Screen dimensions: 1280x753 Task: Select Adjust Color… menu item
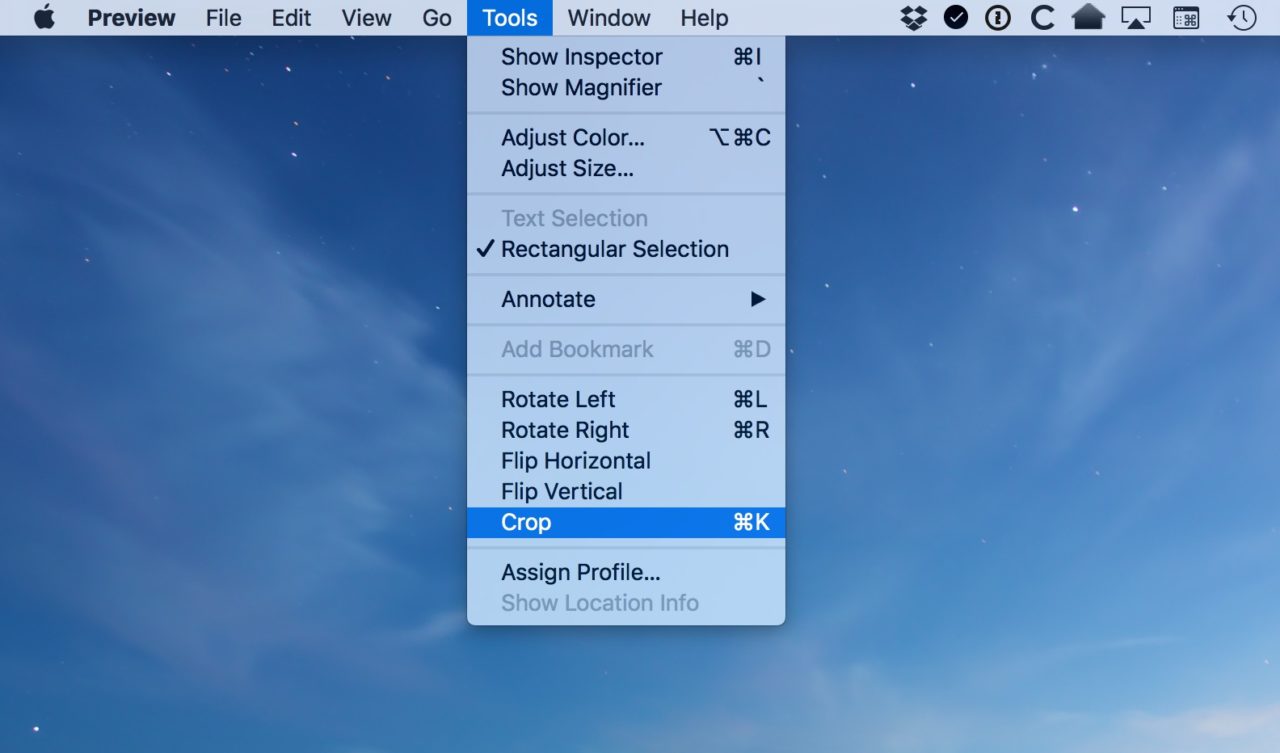click(626, 138)
